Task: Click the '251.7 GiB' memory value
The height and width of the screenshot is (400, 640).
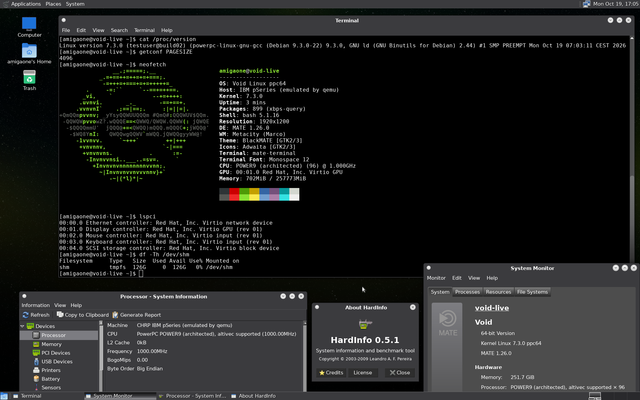Action: coord(522,377)
